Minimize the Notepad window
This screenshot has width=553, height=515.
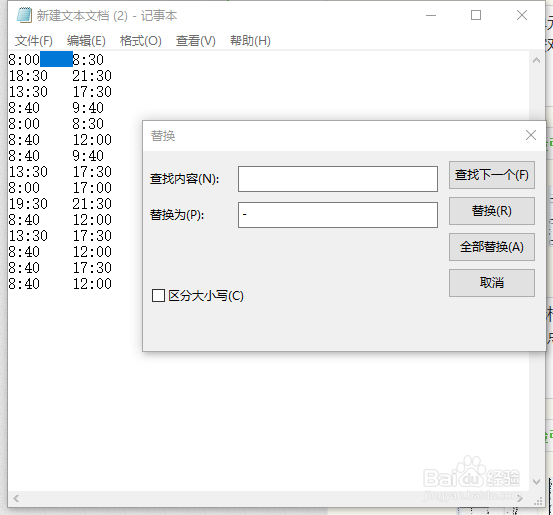[431, 15]
